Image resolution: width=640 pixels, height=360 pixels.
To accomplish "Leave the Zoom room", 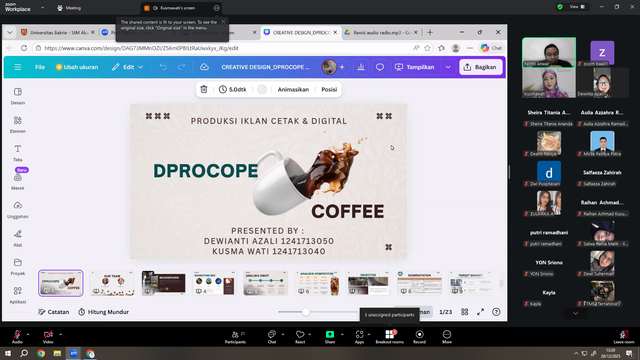I will (624, 337).
